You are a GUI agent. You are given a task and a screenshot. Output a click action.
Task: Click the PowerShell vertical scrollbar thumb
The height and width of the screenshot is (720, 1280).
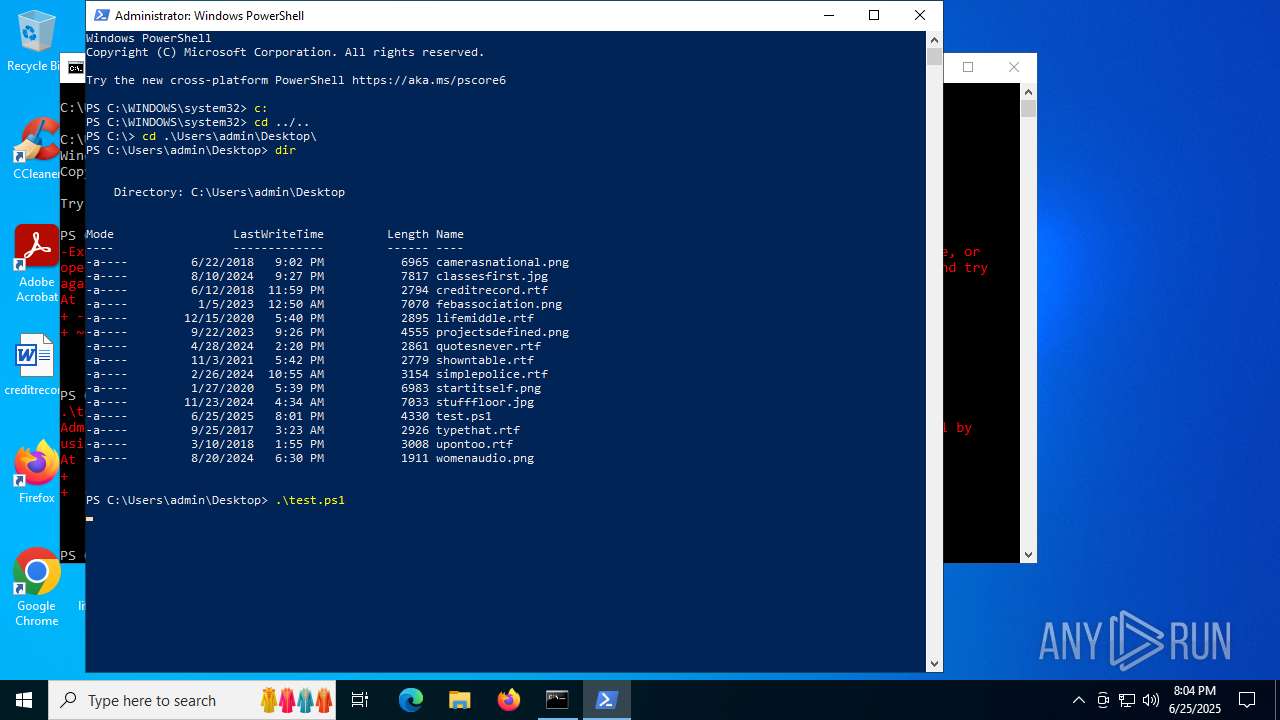(935, 56)
